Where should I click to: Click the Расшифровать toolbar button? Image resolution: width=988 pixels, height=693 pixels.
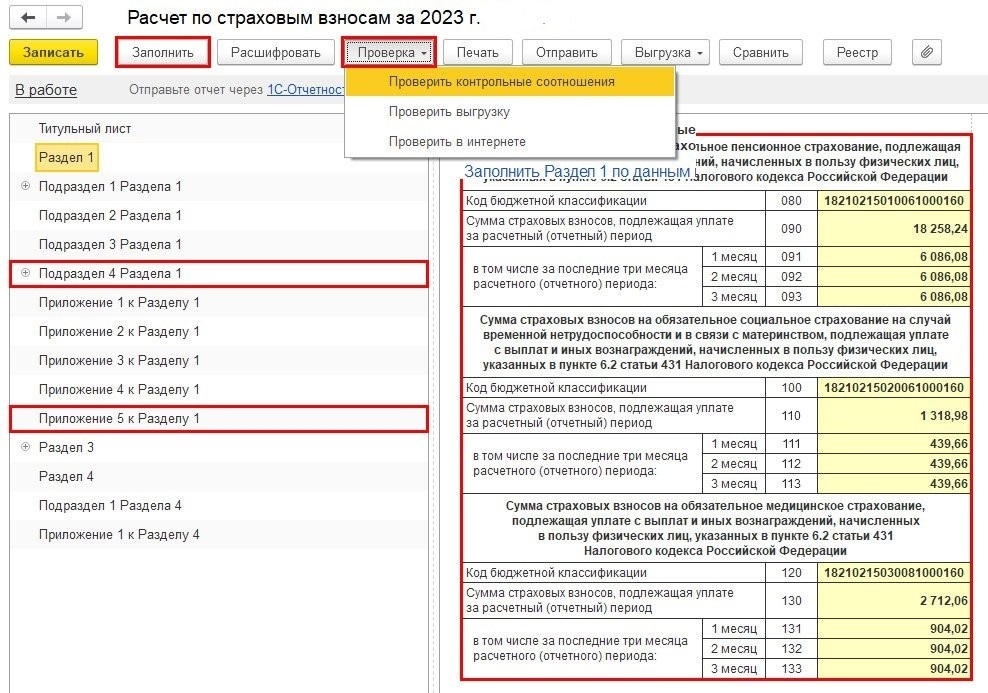[x=275, y=52]
